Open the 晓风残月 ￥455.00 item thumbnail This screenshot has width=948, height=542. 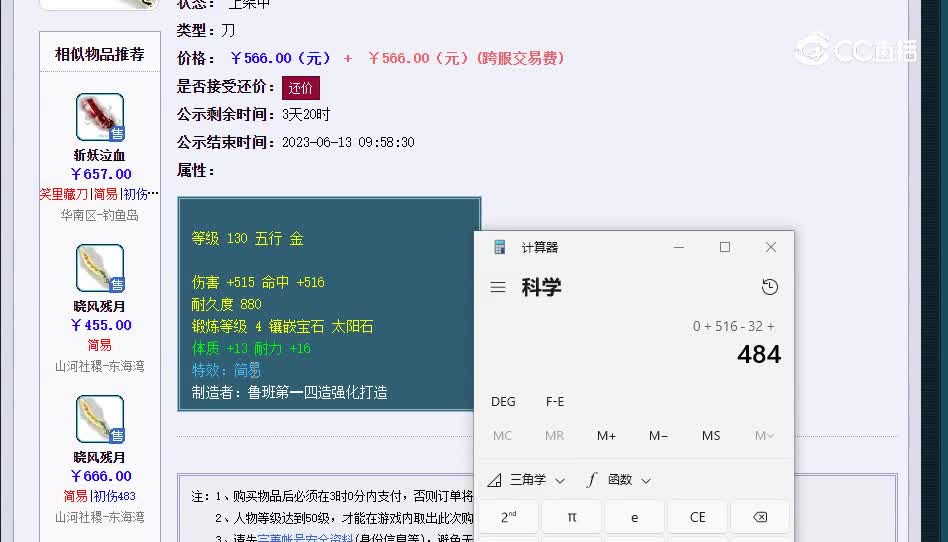coord(100,268)
